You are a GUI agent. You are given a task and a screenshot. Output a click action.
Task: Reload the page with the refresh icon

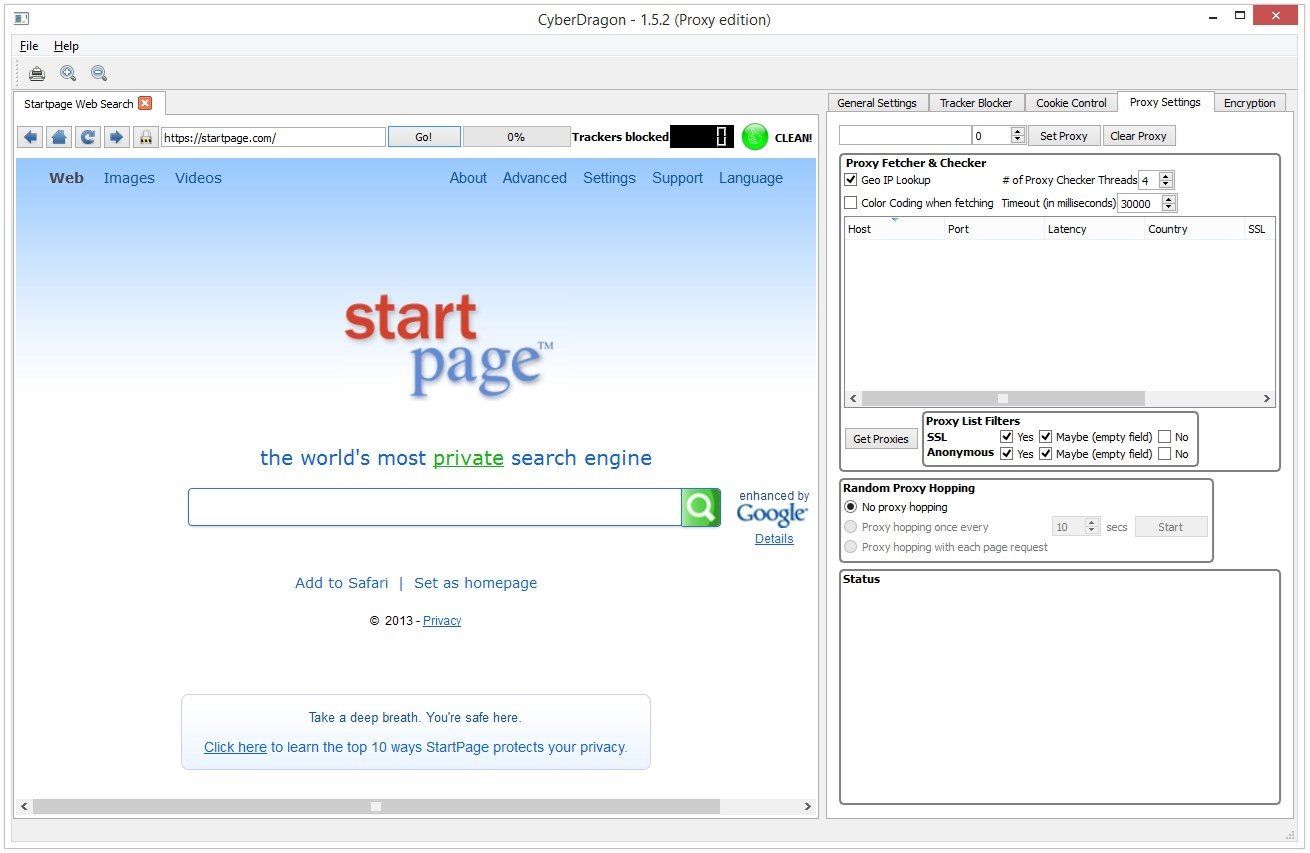tap(88, 137)
